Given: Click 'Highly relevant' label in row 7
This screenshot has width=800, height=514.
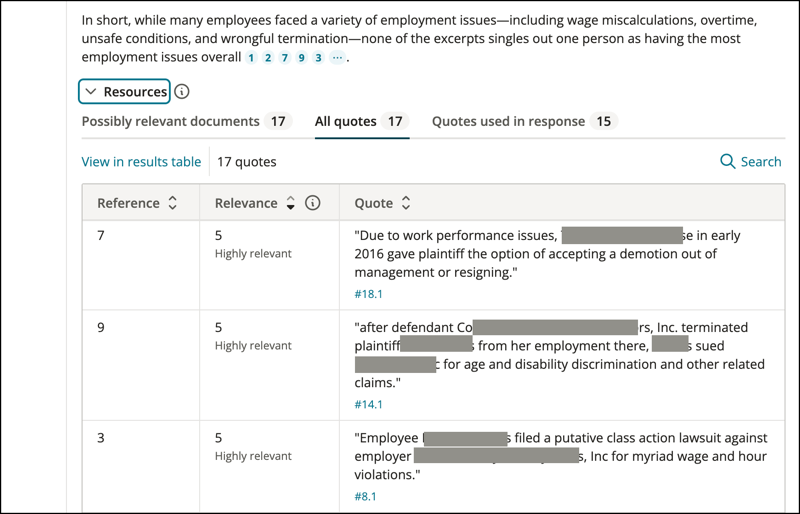Looking at the screenshot, I should point(253,254).
